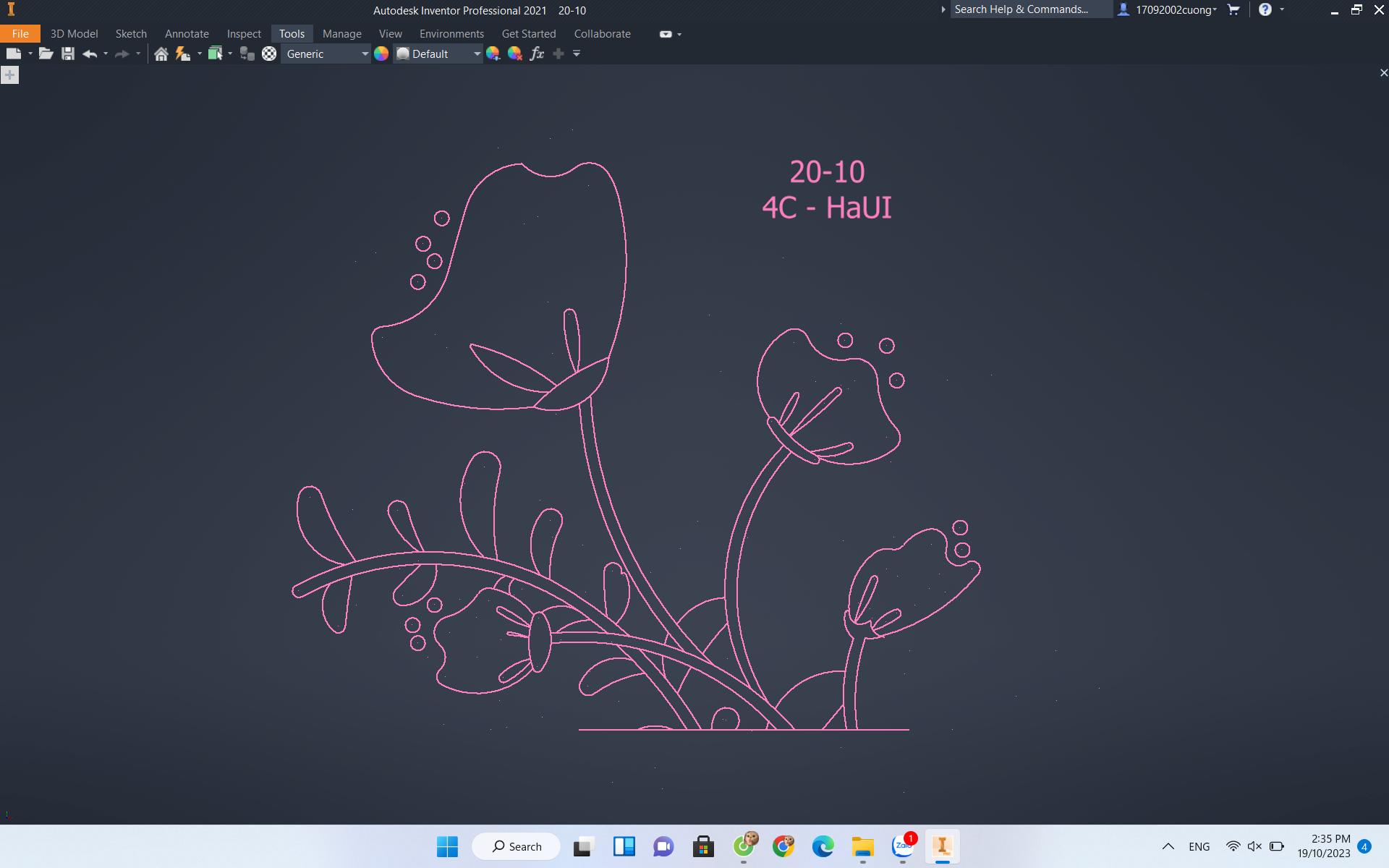This screenshot has height=868, width=1389.
Task: Choose the selection priority tool icon
Action: 215,54
